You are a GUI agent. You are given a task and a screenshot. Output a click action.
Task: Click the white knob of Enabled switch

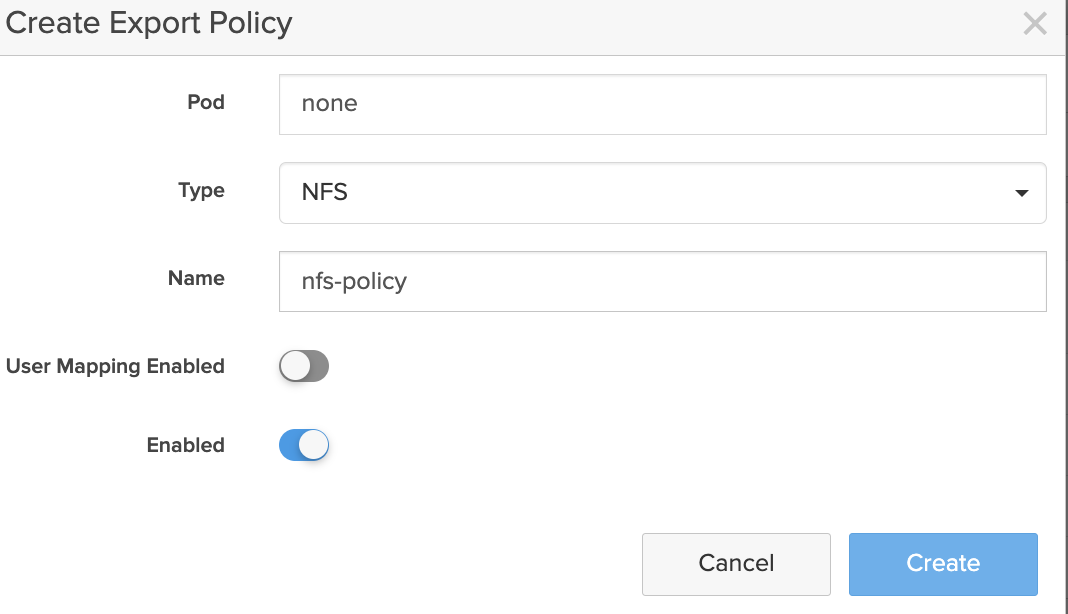(314, 446)
